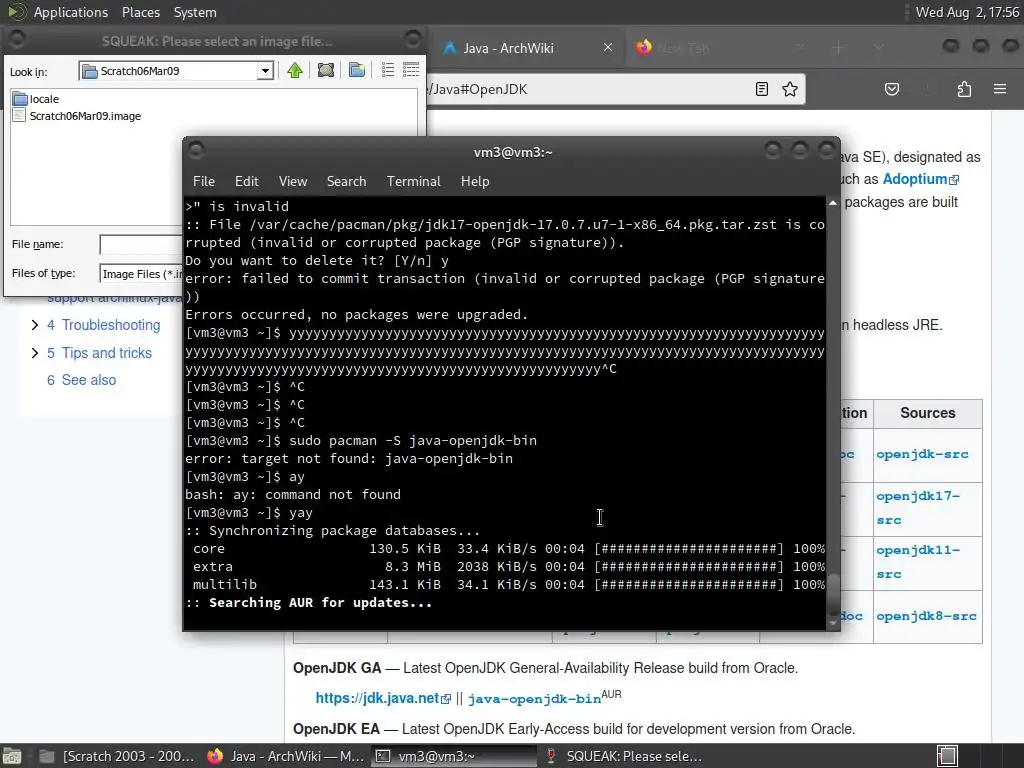Open the Look in folder dropdown

click(264, 71)
